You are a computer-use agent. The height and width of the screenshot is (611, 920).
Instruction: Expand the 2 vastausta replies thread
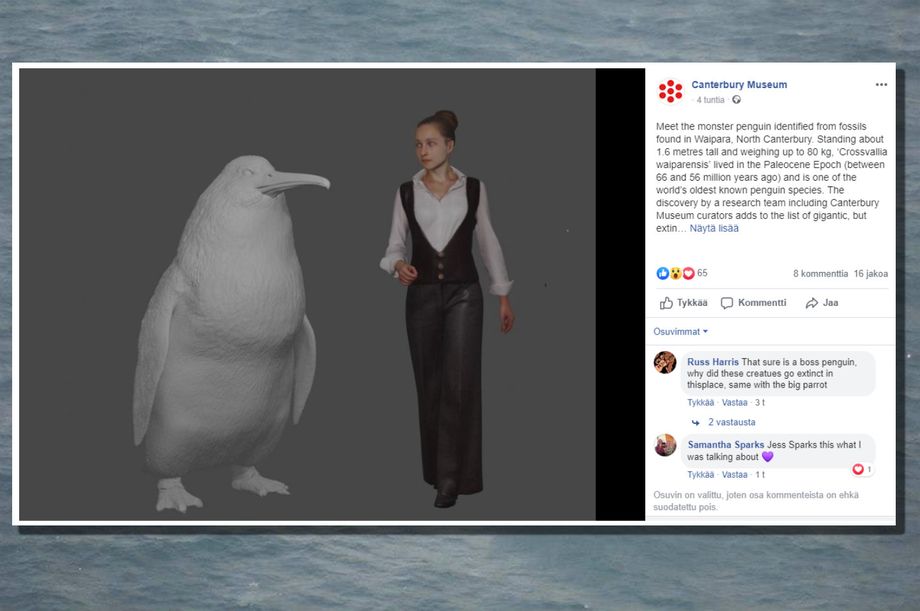point(731,423)
